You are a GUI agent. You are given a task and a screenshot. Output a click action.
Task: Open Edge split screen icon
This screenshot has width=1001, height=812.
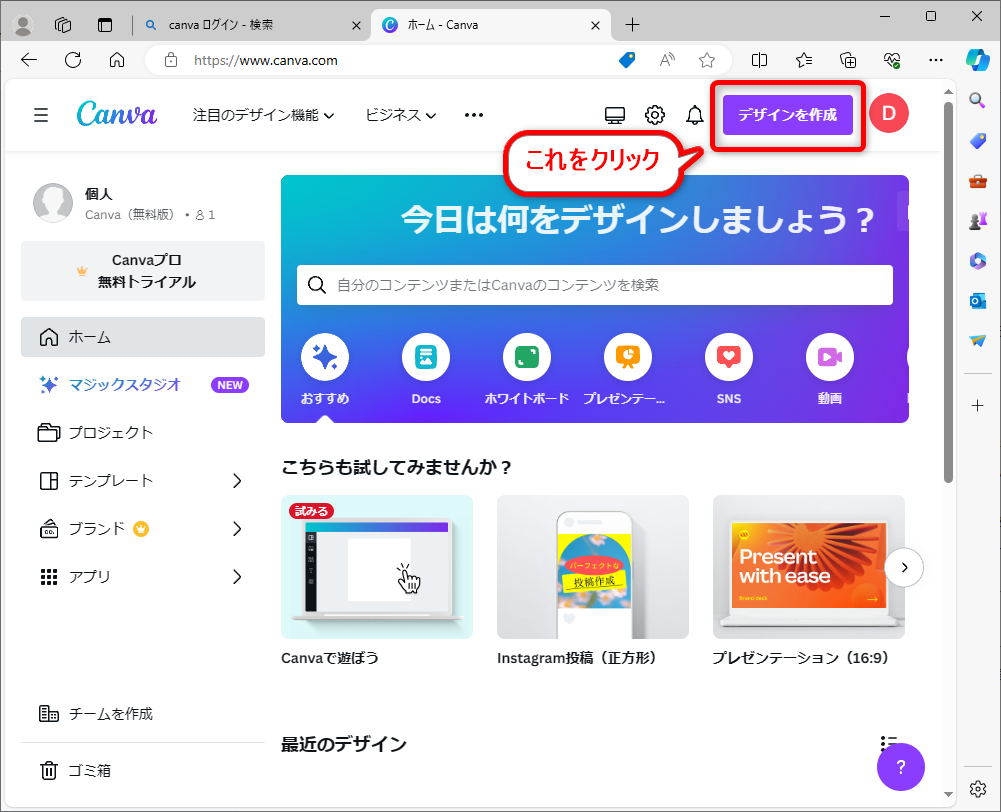[759, 60]
